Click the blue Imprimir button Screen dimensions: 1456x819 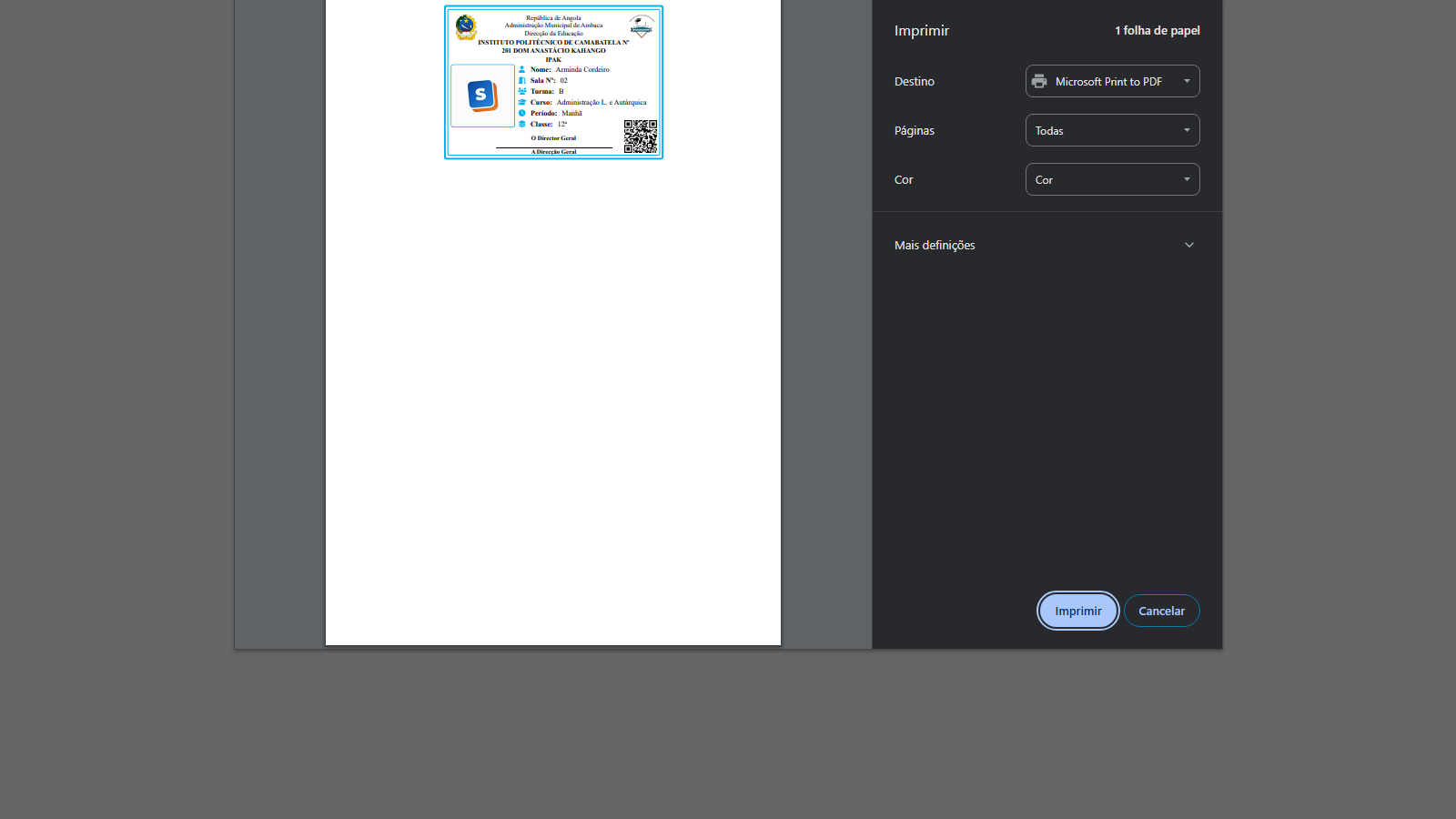[x=1077, y=611]
